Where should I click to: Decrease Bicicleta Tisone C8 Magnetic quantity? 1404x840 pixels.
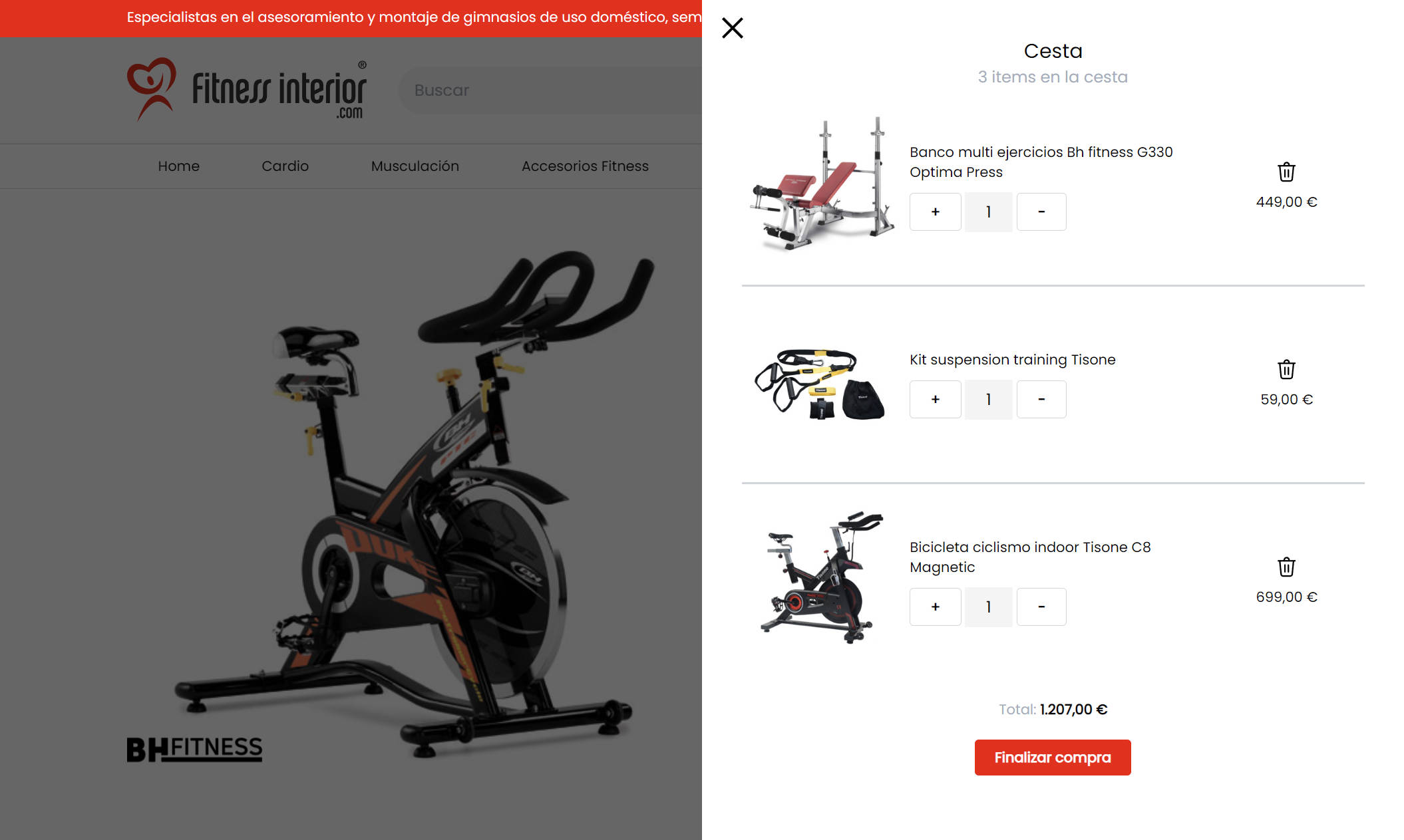(1041, 607)
